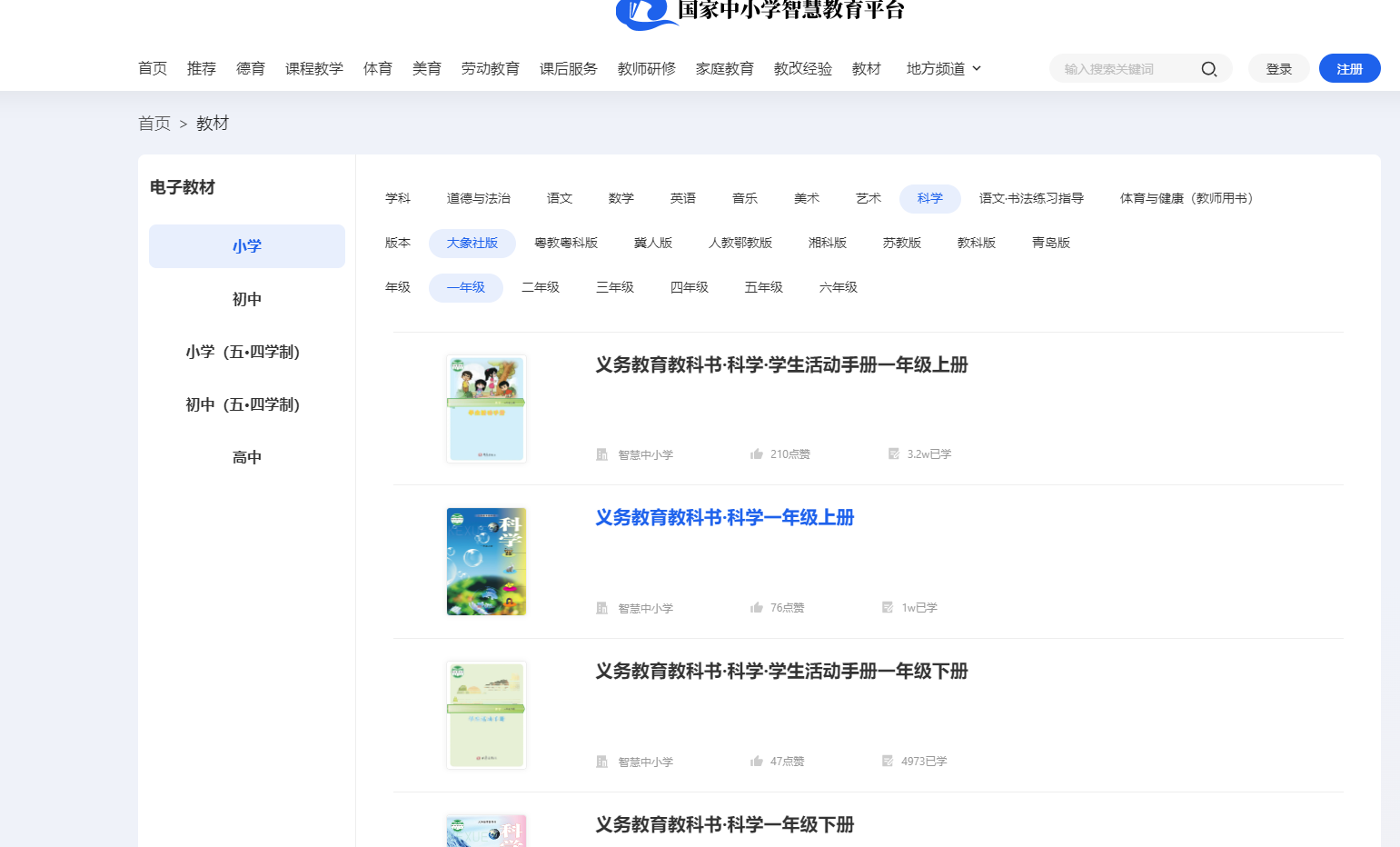Select 苏教版 from the version options
This screenshot has width=1400, height=847.
[902, 243]
